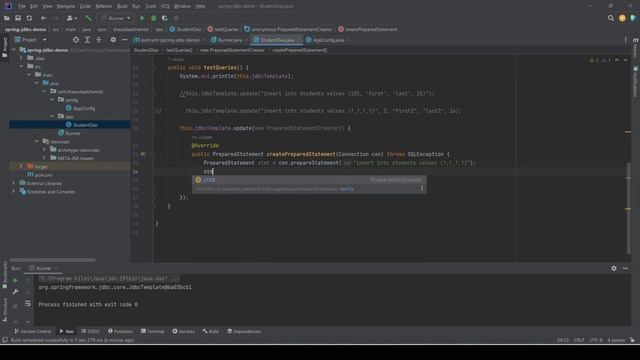The height and width of the screenshot is (360, 640).
Task: Collapse the config package
Action: coord(52,100)
